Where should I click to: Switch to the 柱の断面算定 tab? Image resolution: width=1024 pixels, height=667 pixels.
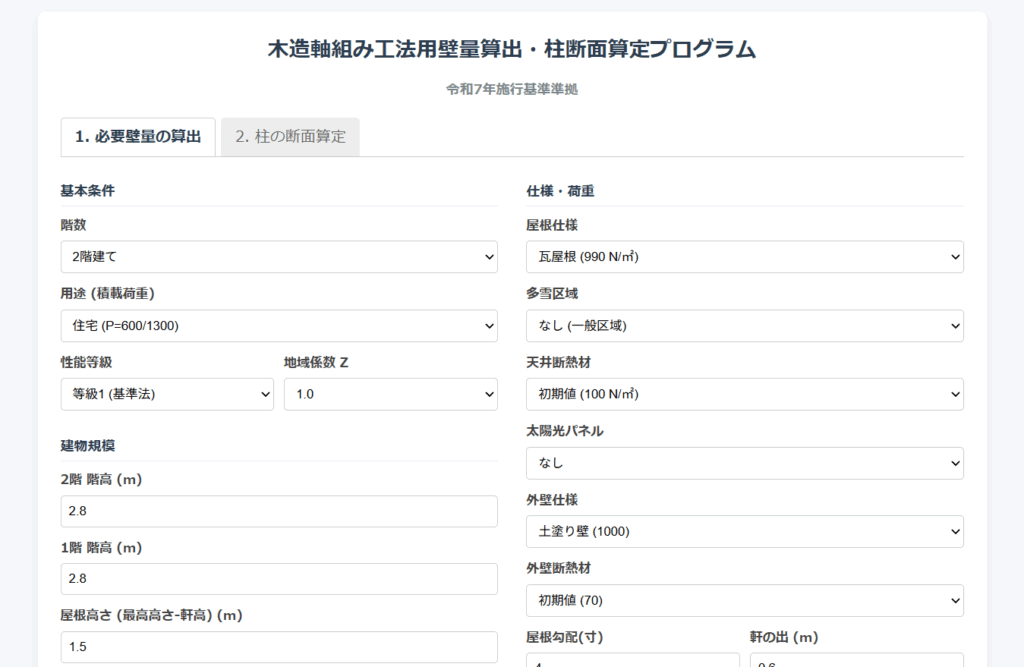pyautogui.click(x=290, y=137)
